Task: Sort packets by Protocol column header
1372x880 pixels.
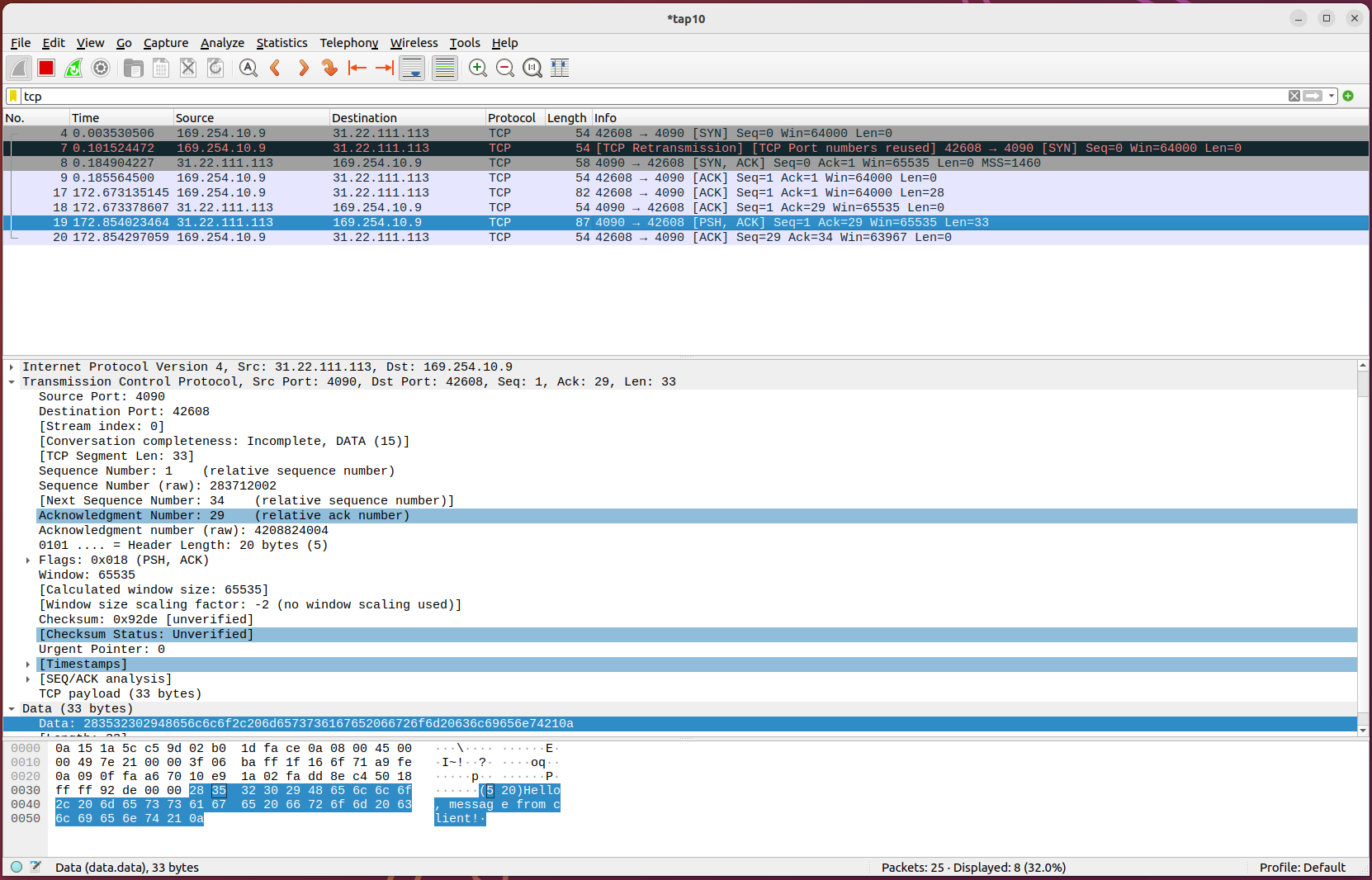Action: click(x=514, y=118)
